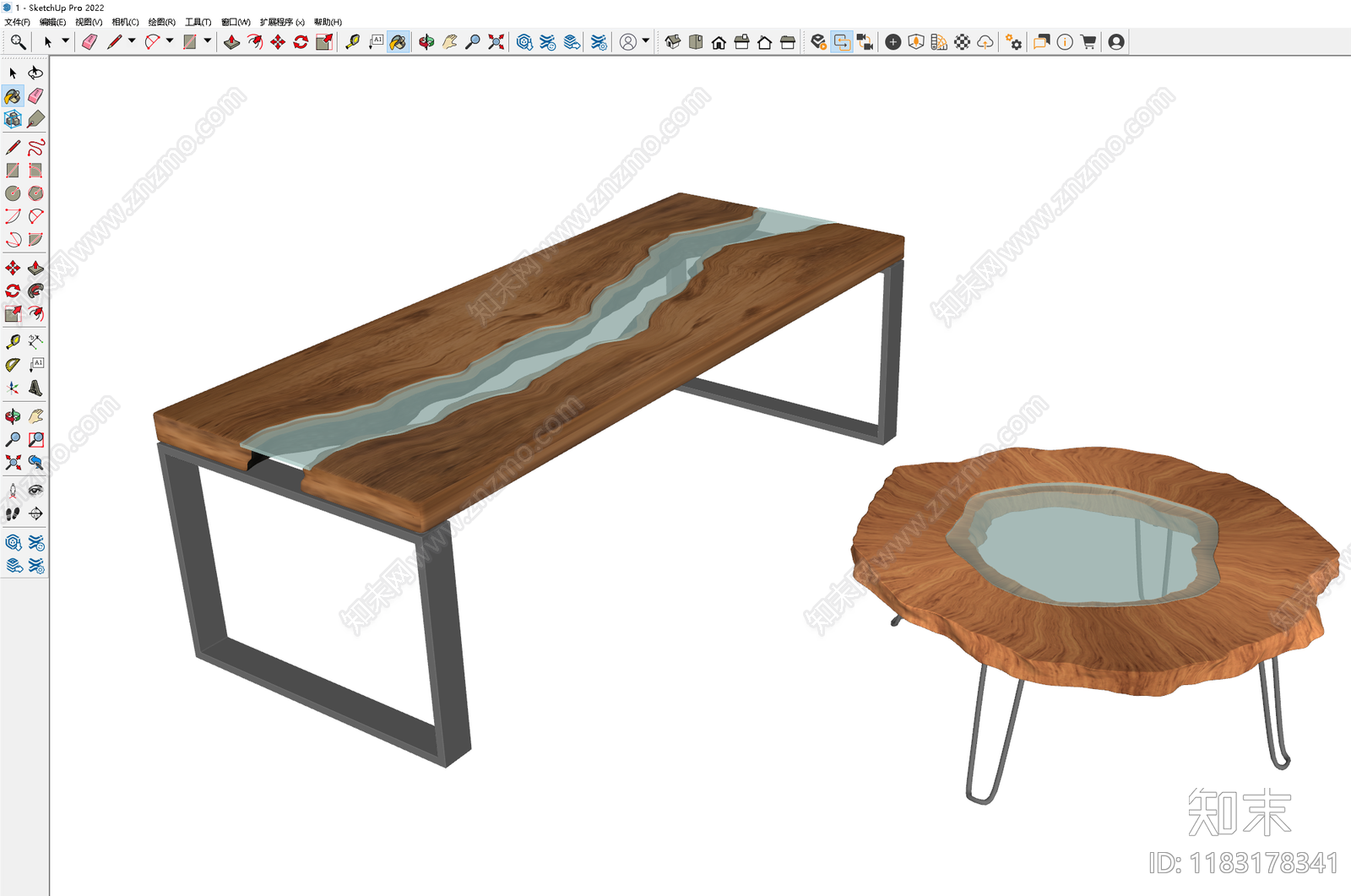Switch to Right view
This screenshot has height=896, width=1351.
(x=741, y=41)
